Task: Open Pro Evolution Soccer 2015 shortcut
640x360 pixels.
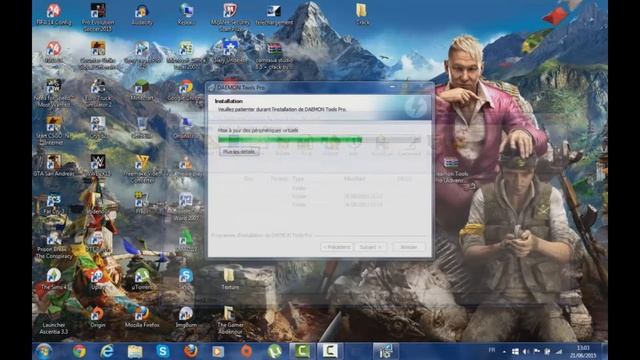Action: (98, 17)
